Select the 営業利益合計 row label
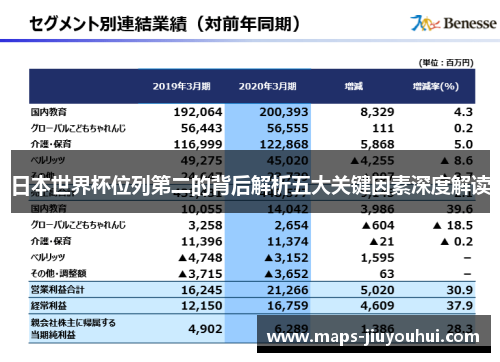Screen dimensions: 500x362 (x=57, y=290)
